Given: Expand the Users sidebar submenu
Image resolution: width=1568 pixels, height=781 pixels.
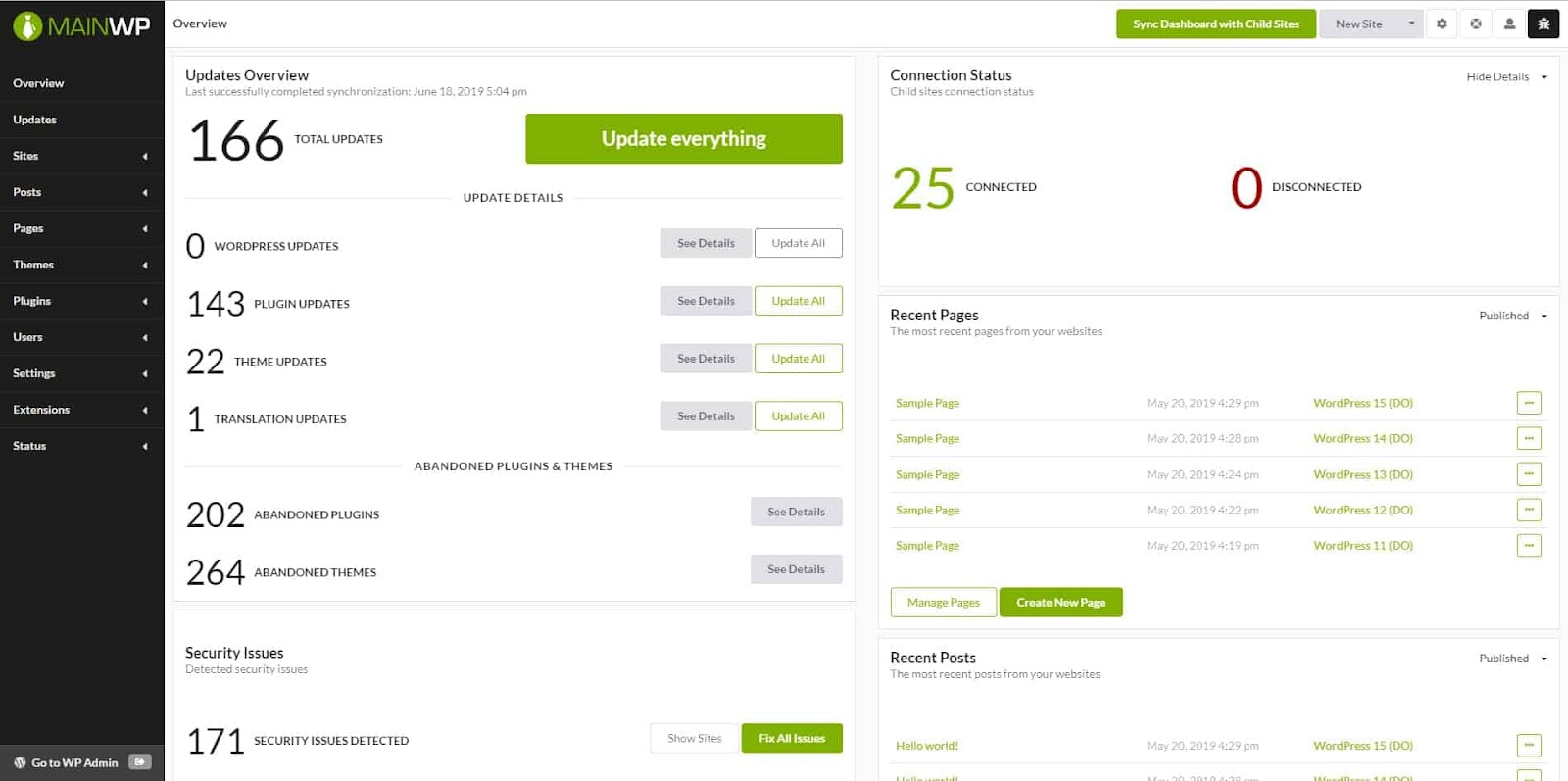Looking at the screenshot, I should point(145,337).
